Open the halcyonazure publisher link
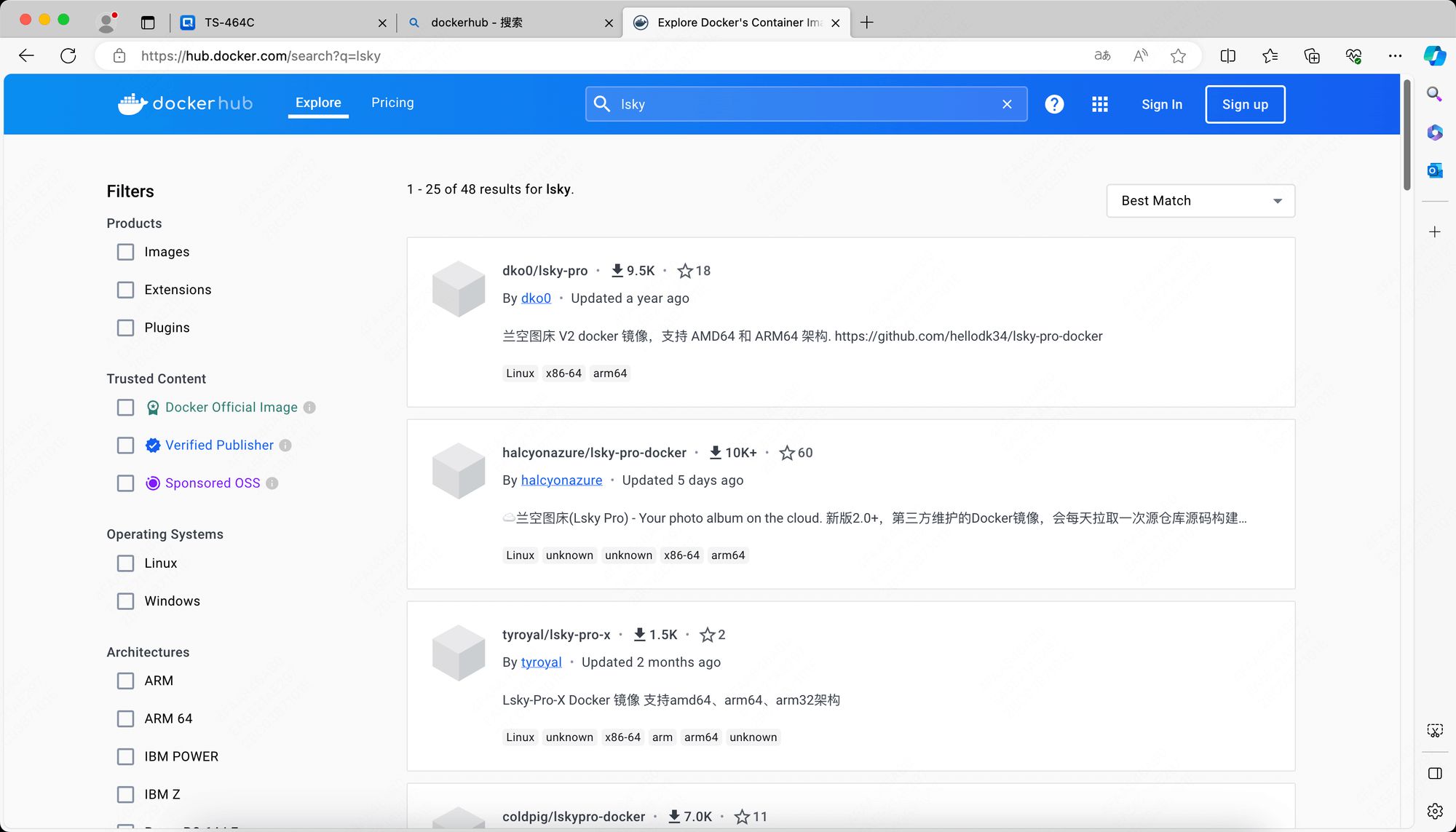The height and width of the screenshot is (832, 1456). coord(561,480)
